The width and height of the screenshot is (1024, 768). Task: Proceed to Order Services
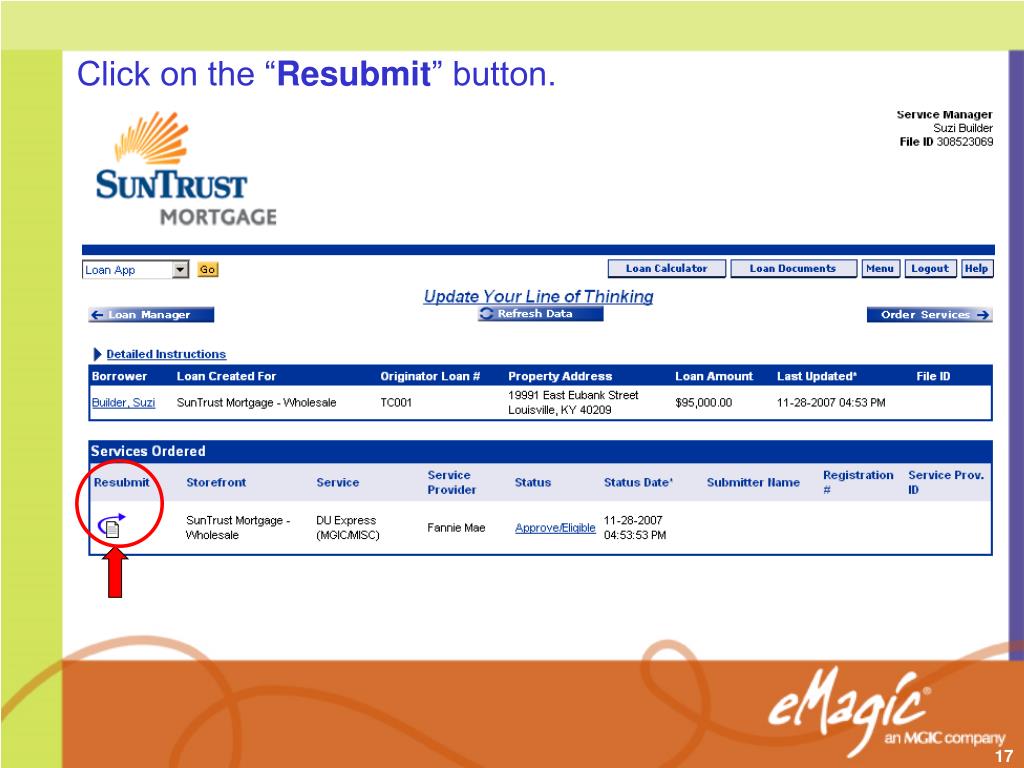929,315
